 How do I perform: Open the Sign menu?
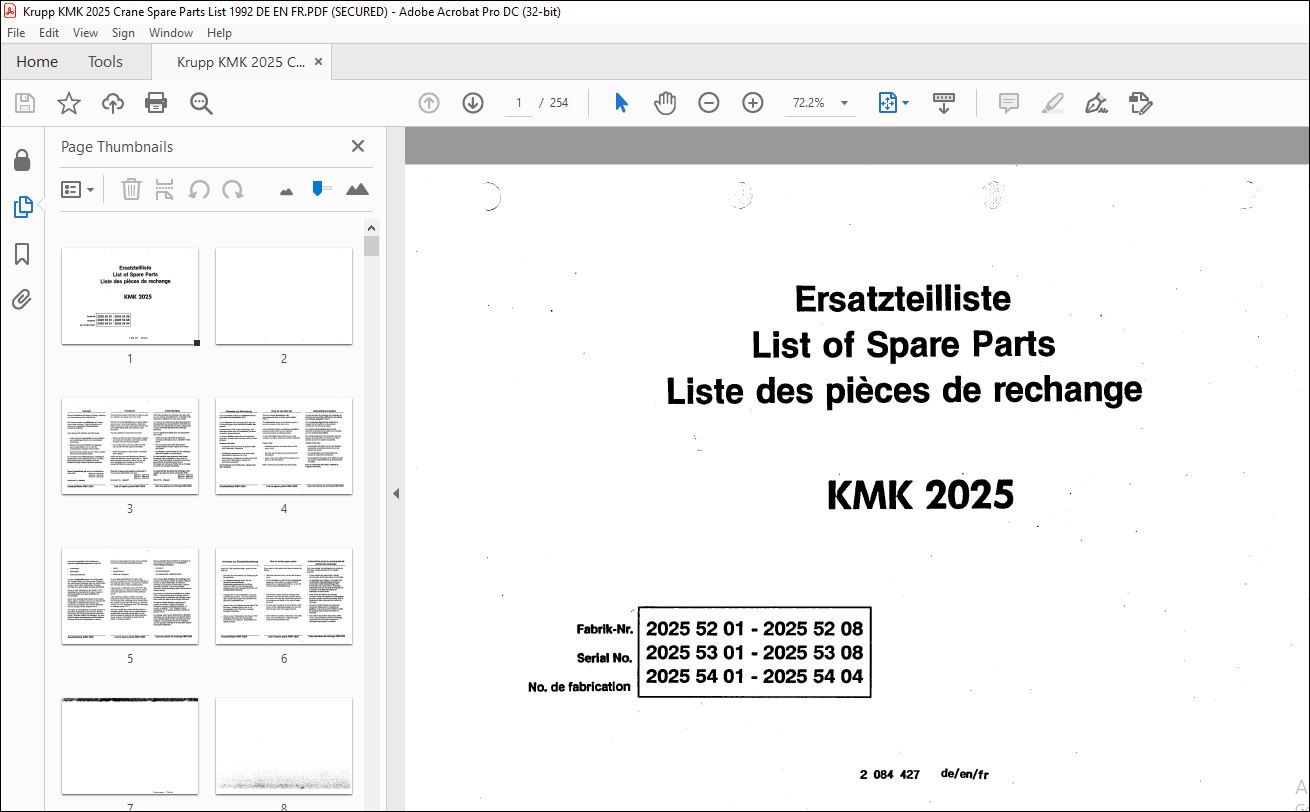[x=123, y=33]
